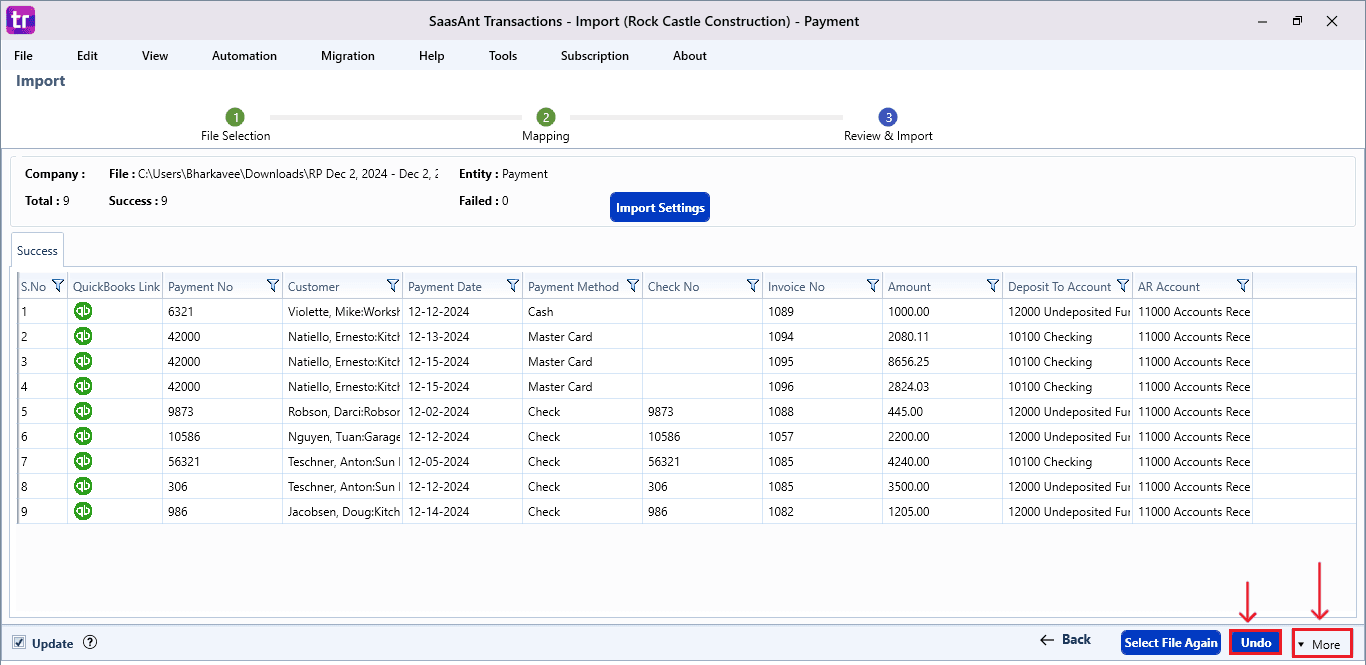
Task: Open the Amount column filter
Action: pos(992,284)
